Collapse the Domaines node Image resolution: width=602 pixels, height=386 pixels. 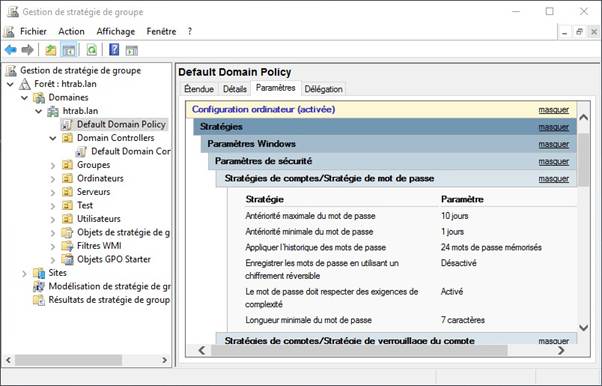[x=25, y=98]
